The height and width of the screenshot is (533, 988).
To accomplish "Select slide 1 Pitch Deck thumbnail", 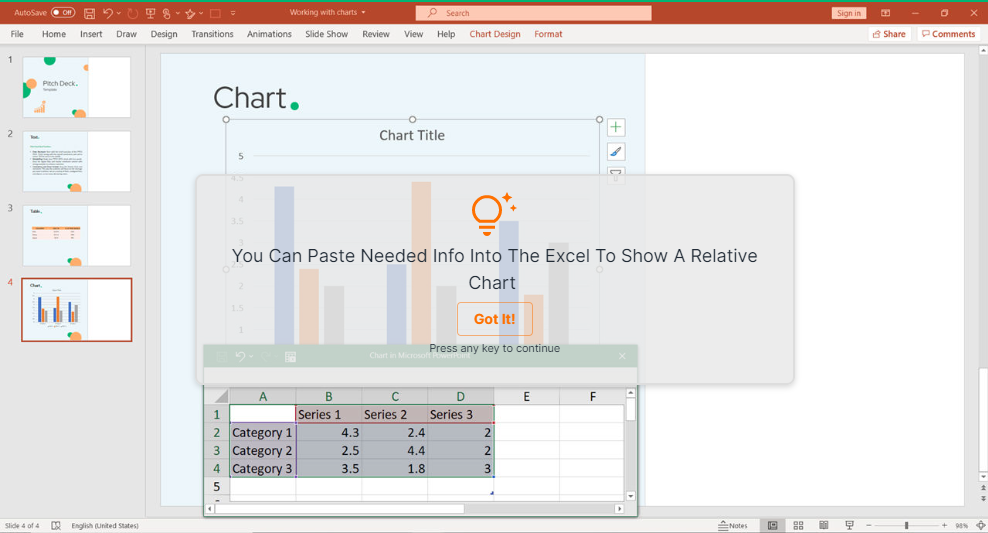I will (x=76, y=87).
